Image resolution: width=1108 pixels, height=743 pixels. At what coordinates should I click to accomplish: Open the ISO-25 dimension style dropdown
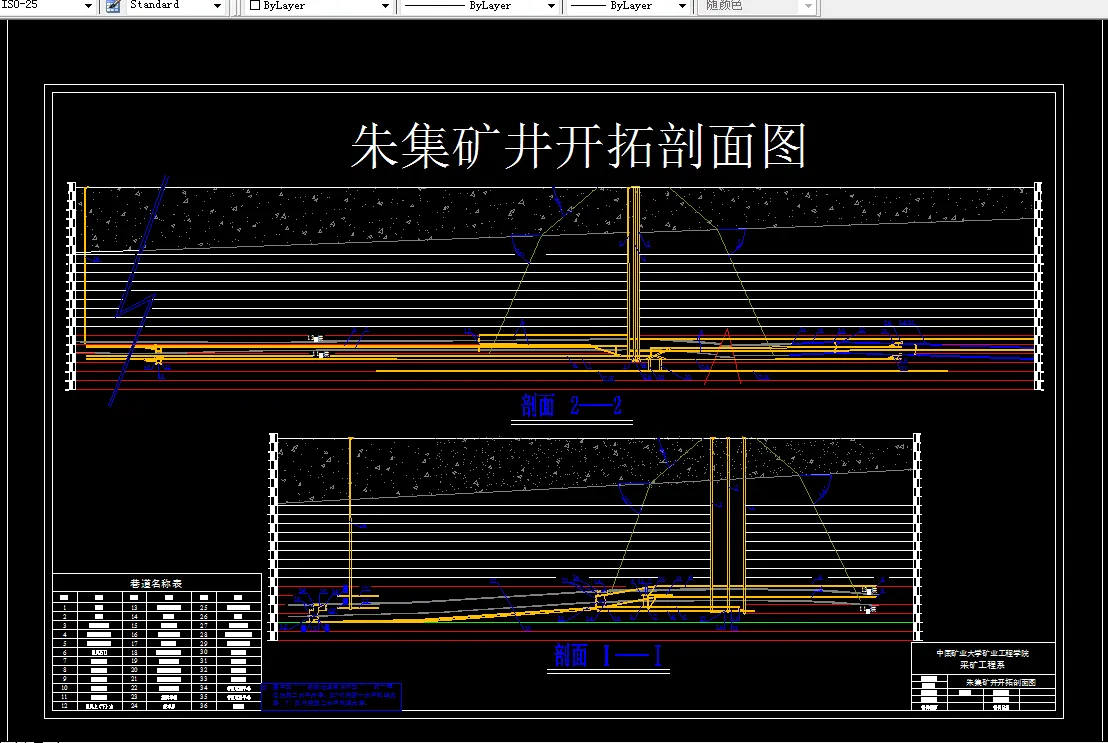tap(88, 6)
